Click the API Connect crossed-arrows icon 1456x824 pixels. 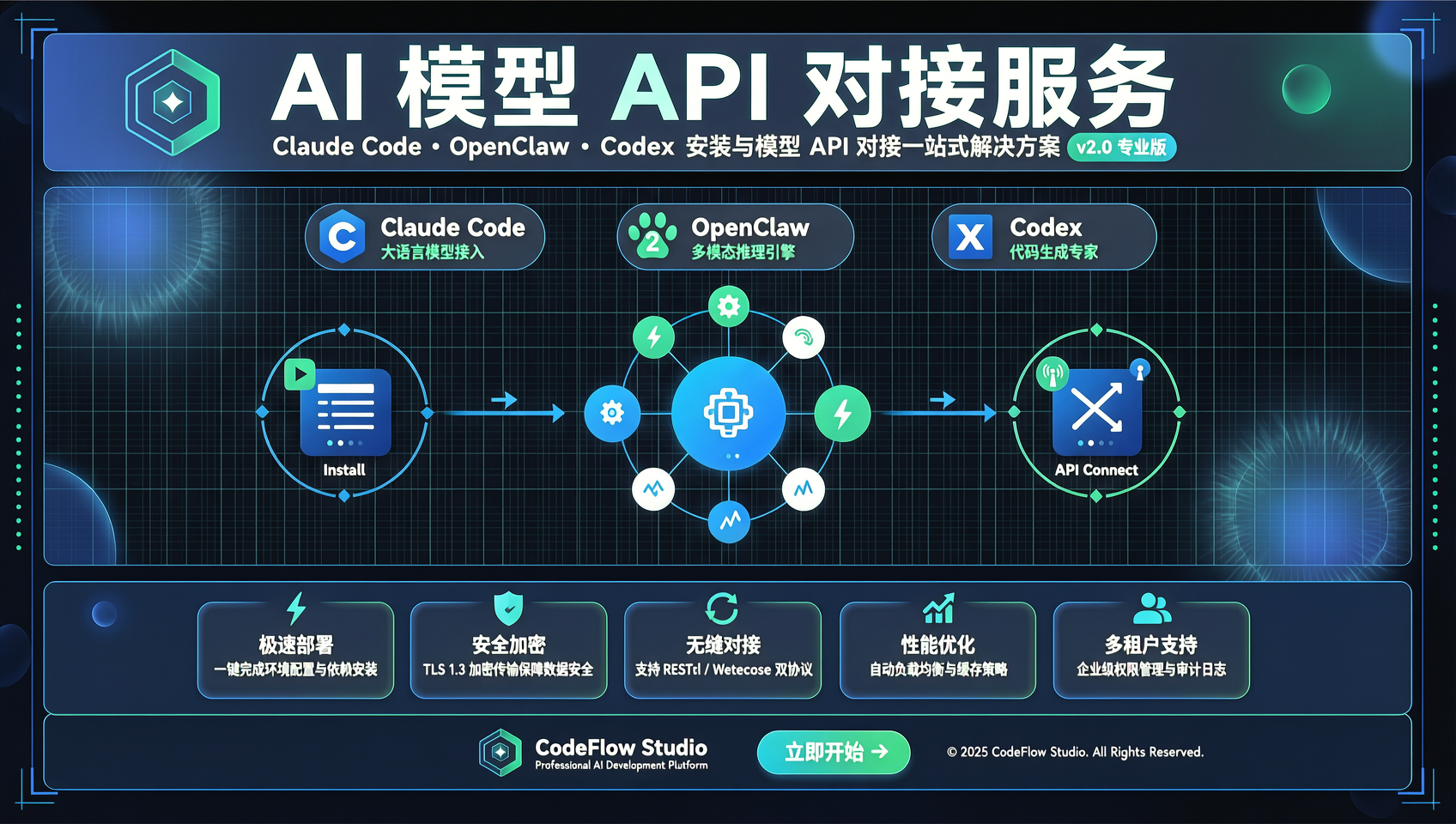tap(1097, 412)
